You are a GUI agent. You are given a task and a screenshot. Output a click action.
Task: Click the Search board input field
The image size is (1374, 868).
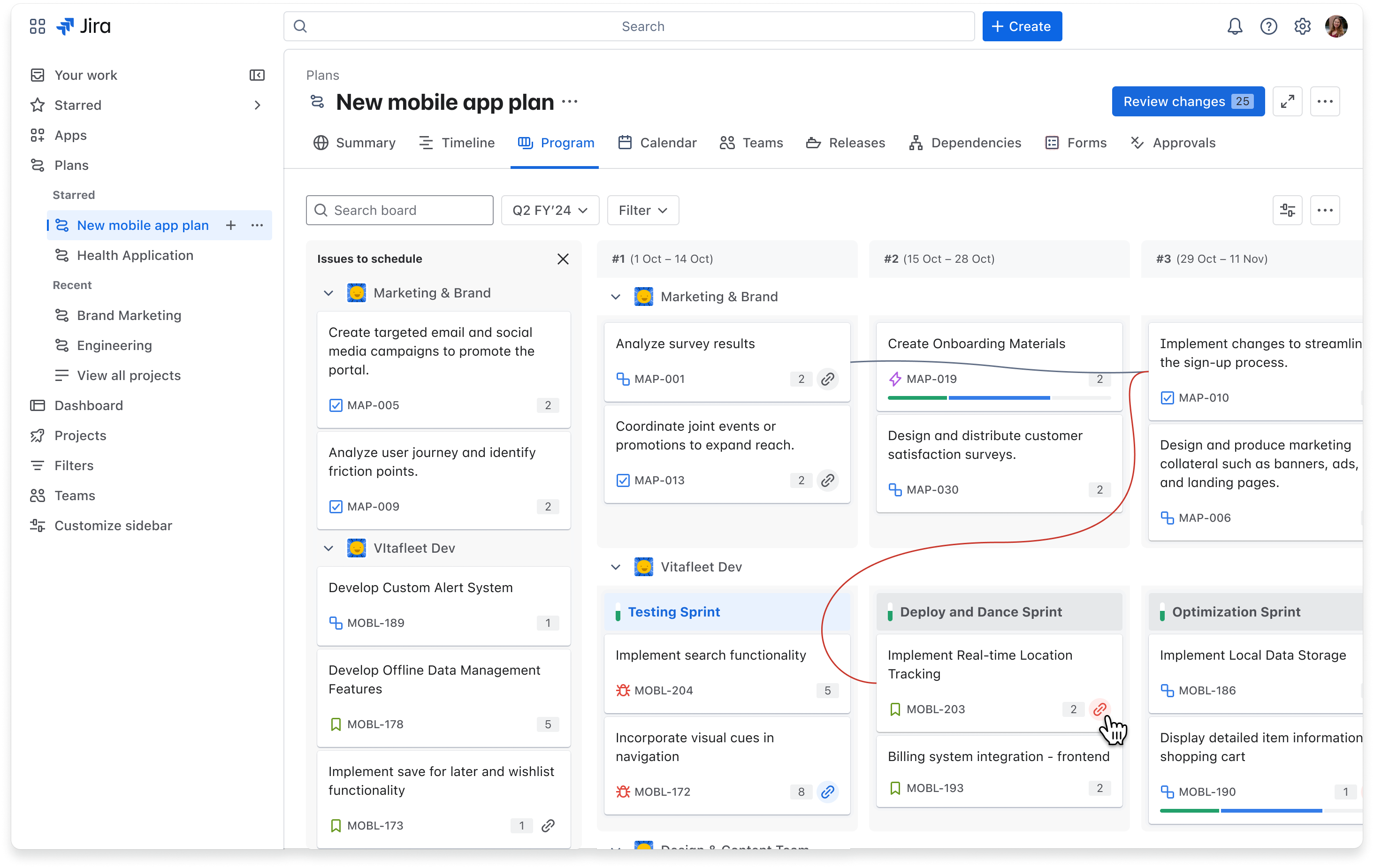point(399,210)
